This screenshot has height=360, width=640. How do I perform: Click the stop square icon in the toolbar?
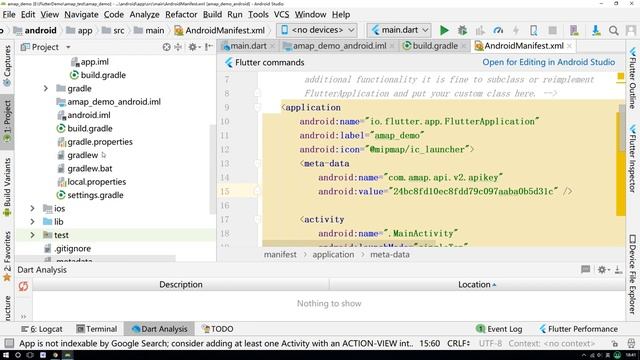tap(552, 30)
